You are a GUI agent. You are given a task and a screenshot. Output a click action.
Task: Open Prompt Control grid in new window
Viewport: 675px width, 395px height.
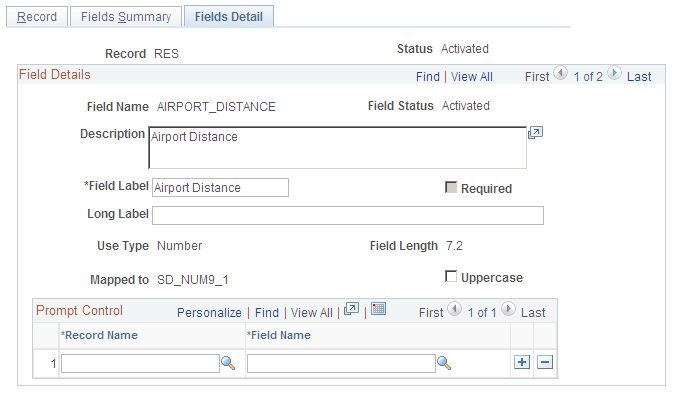click(351, 309)
